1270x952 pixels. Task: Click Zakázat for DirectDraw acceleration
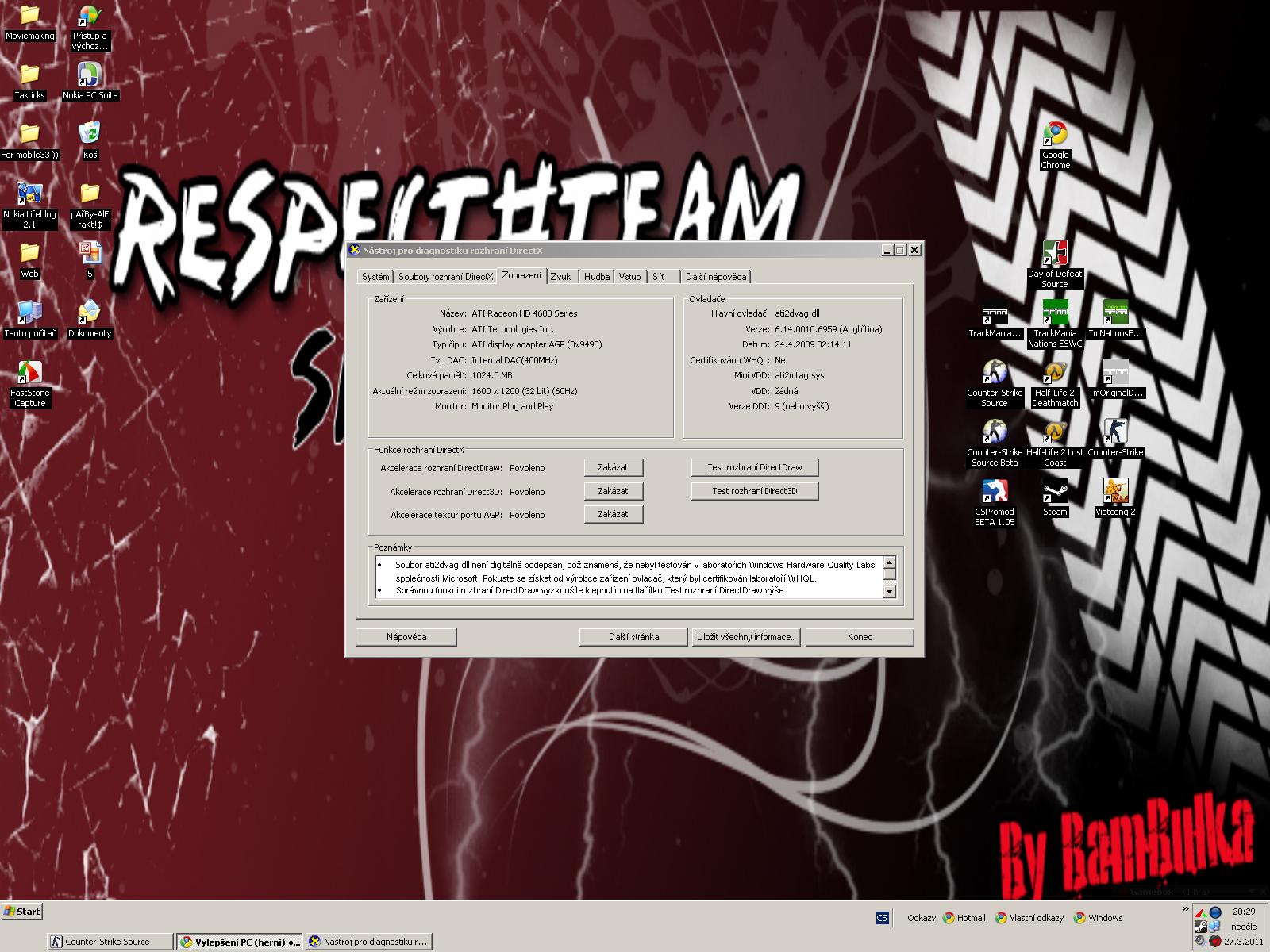[613, 468]
